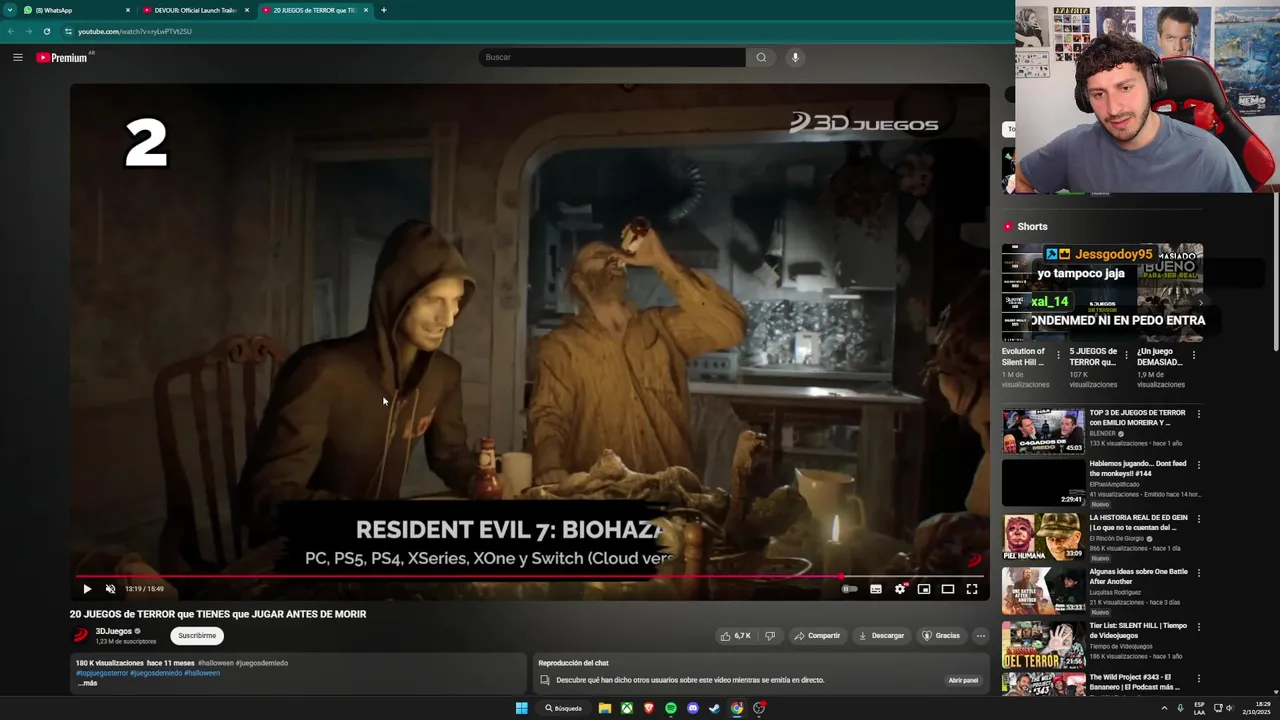Go back in browser history
The width and height of the screenshot is (1280, 720).
pyautogui.click(x=11, y=31)
